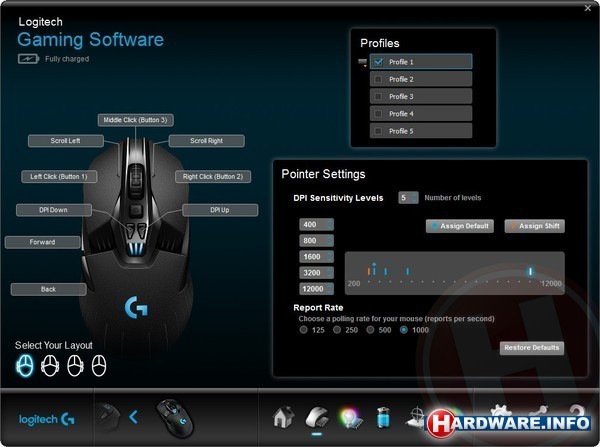Select Profile 4 row label

click(401, 114)
